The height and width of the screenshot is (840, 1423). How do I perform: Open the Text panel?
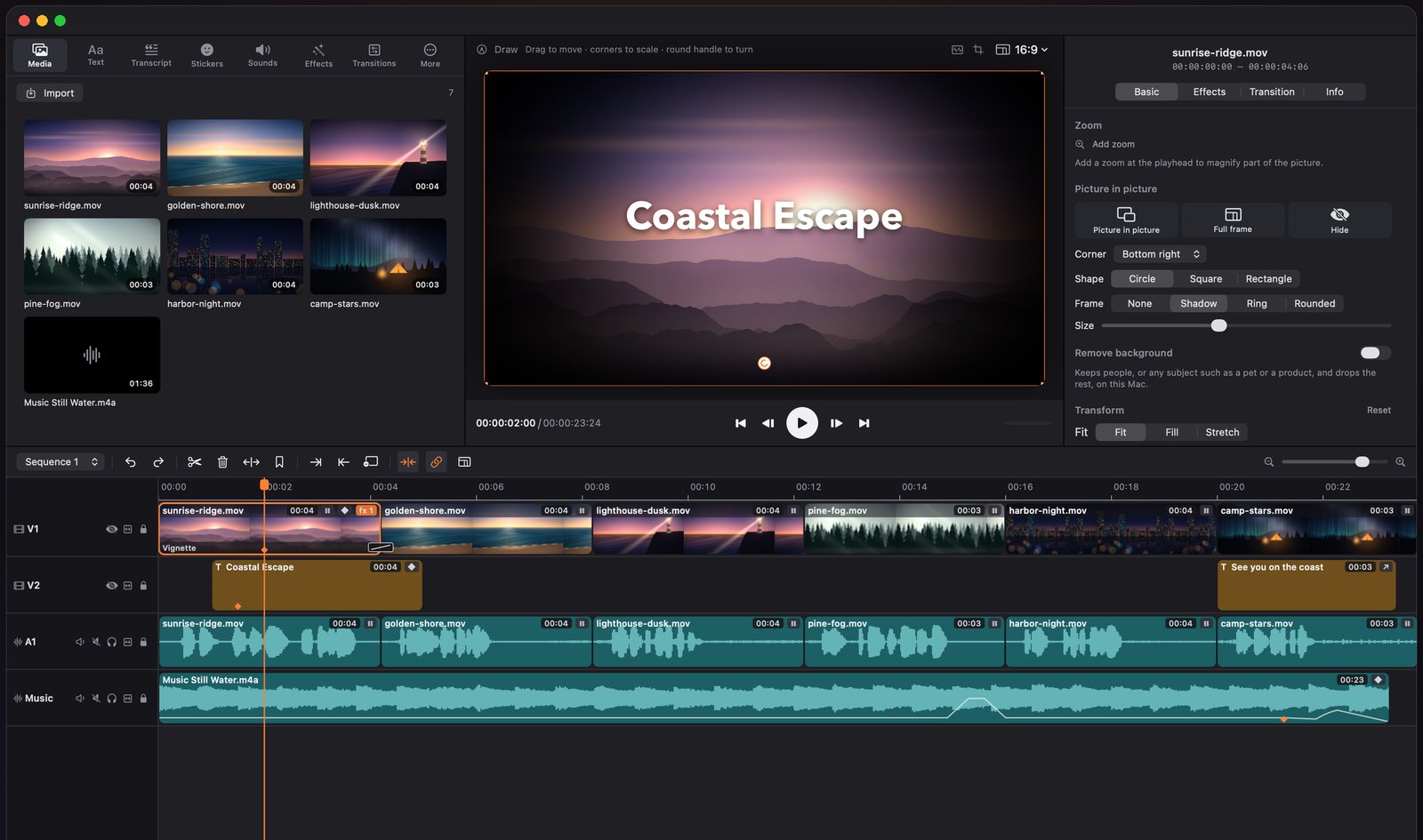[x=95, y=55]
